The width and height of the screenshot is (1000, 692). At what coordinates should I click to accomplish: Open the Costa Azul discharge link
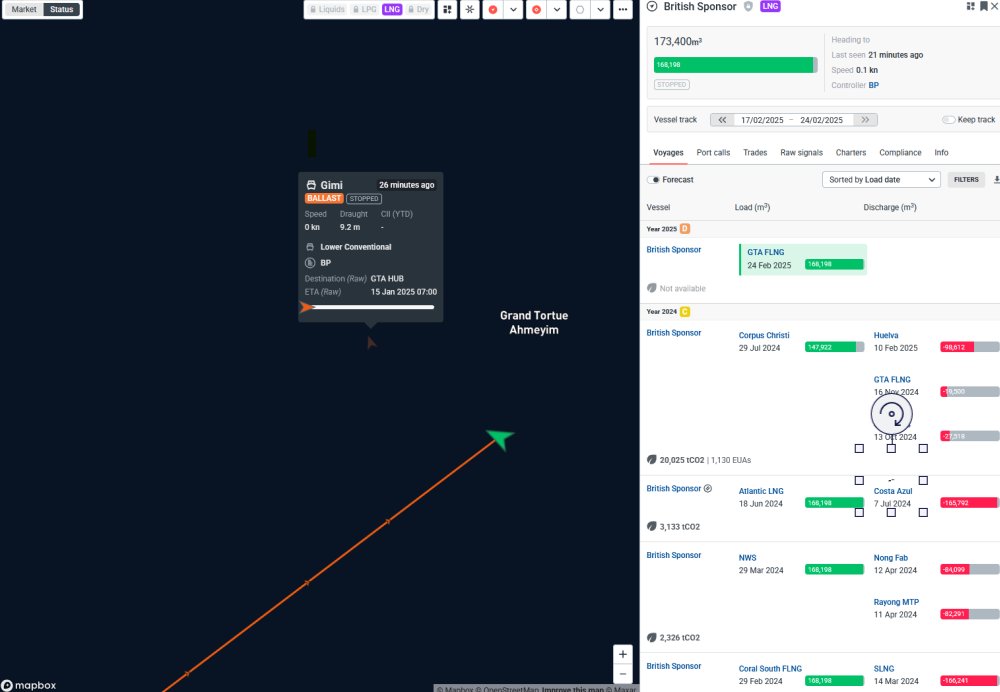[x=893, y=491]
